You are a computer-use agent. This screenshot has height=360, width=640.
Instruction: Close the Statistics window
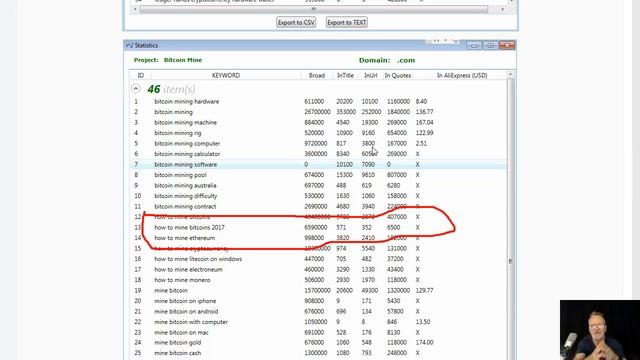(x=507, y=45)
